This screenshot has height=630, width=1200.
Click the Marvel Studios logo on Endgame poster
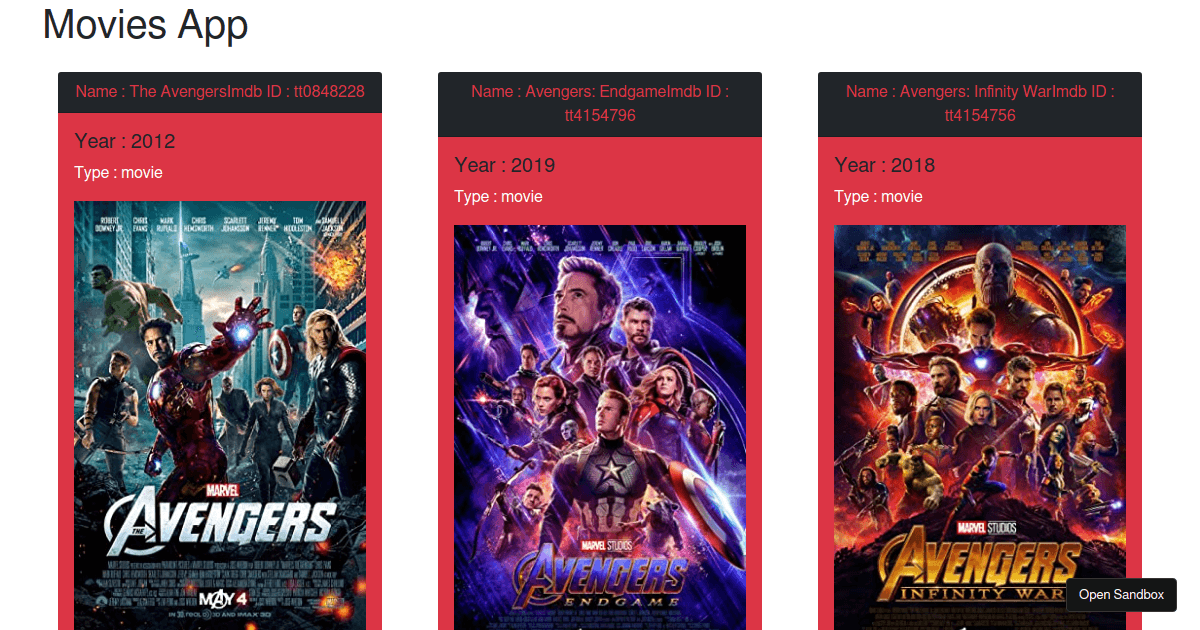click(608, 545)
